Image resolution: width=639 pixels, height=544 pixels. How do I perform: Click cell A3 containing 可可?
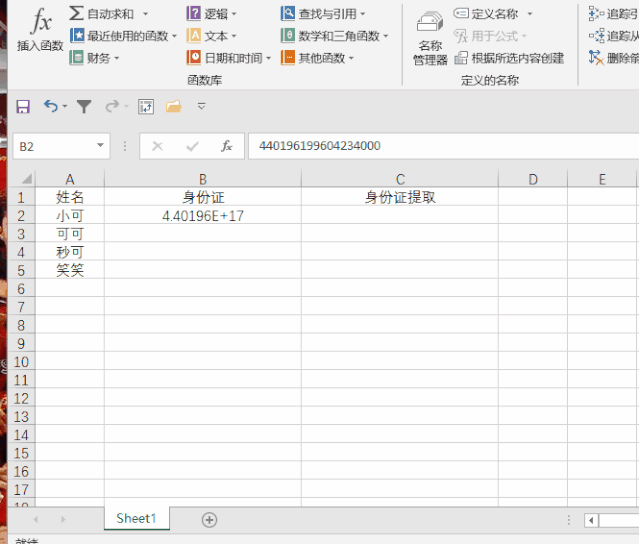coord(70,234)
